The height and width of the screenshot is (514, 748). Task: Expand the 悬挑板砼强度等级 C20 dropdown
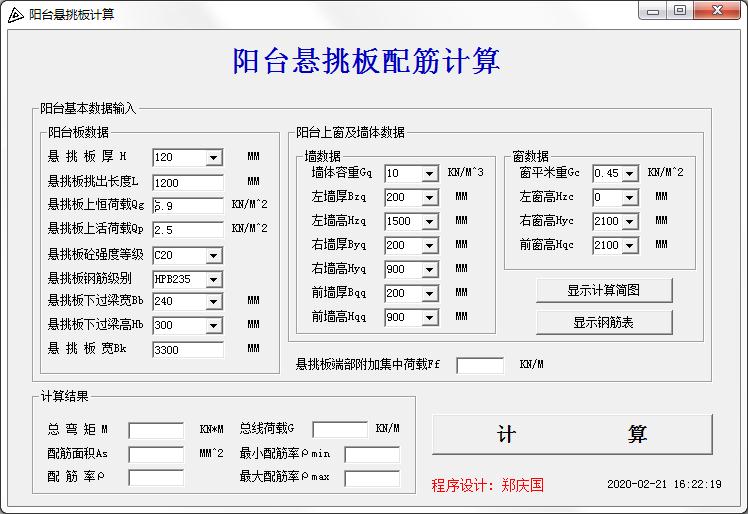[214, 255]
